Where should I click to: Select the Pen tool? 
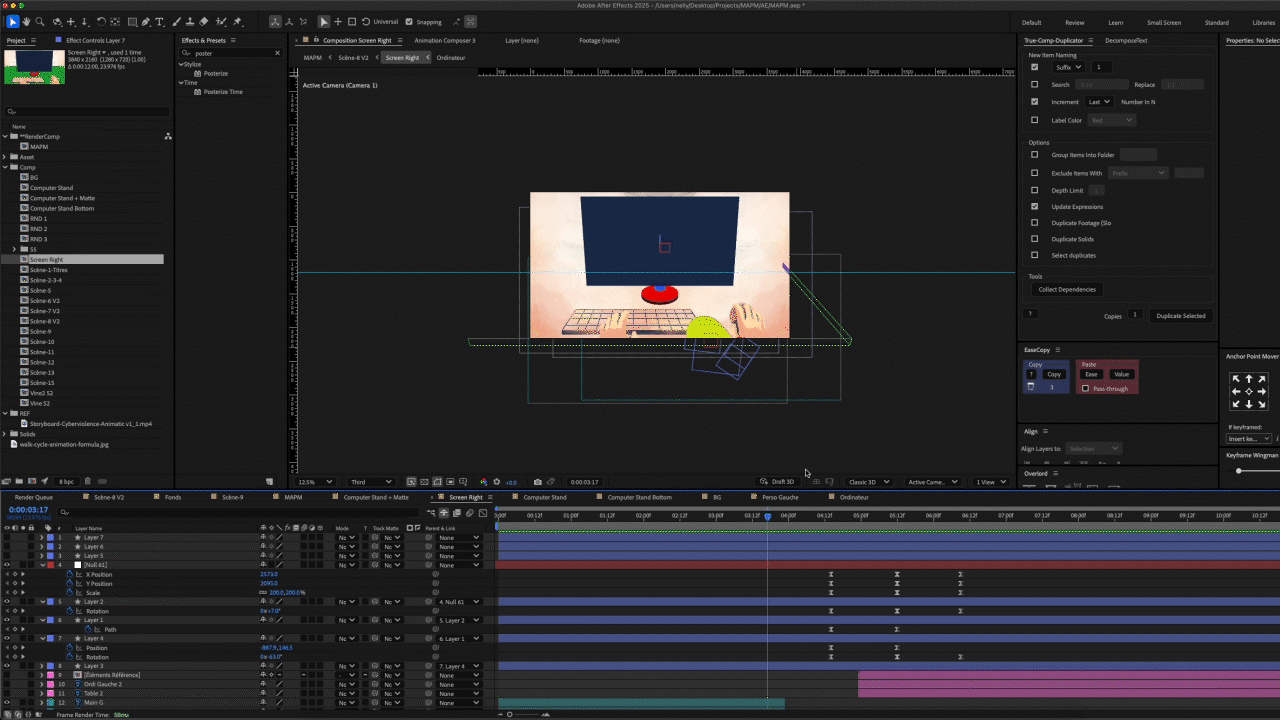pyautogui.click(x=146, y=21)
